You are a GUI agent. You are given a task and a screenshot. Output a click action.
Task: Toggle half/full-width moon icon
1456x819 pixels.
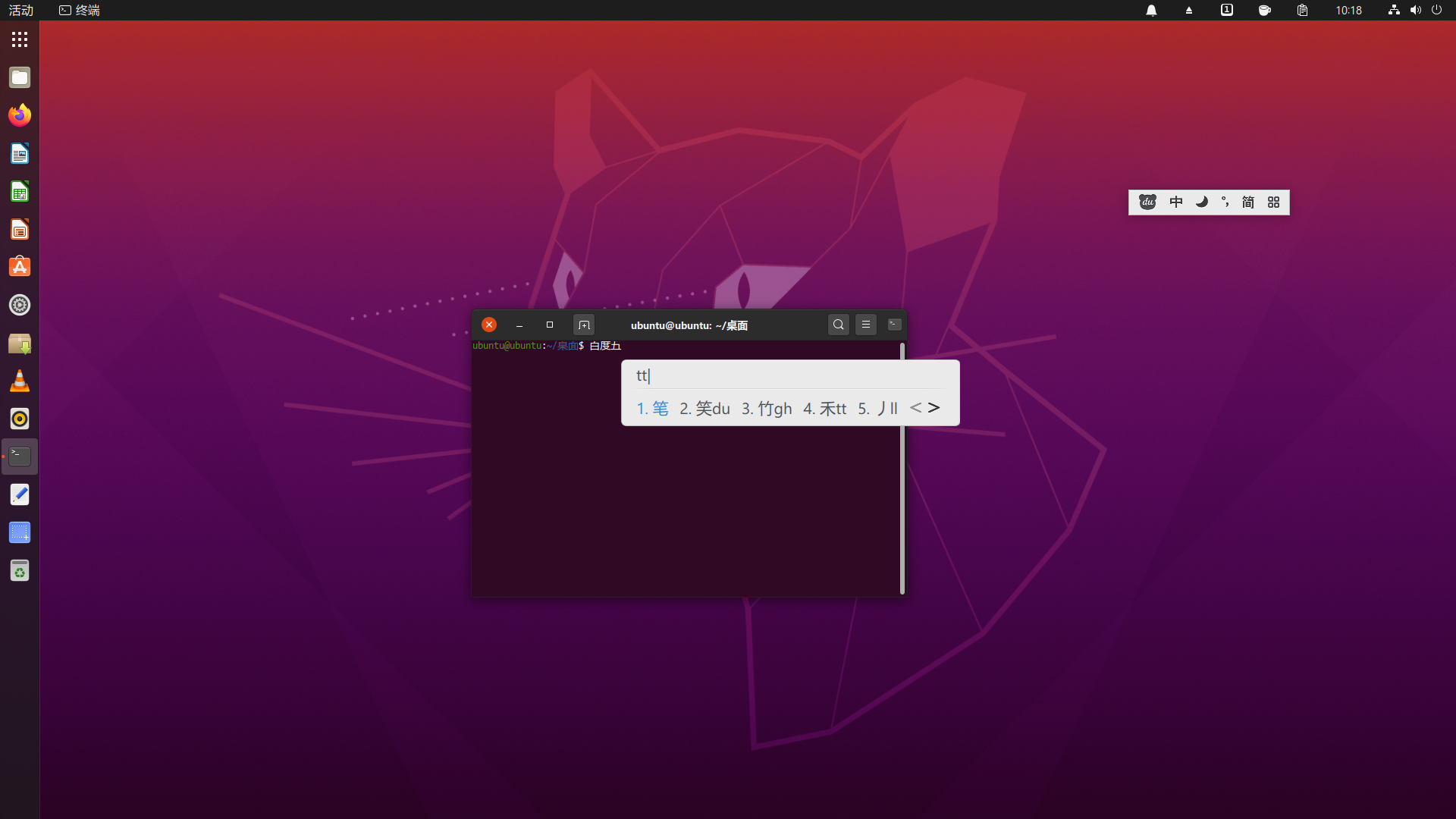(1201, 202)
